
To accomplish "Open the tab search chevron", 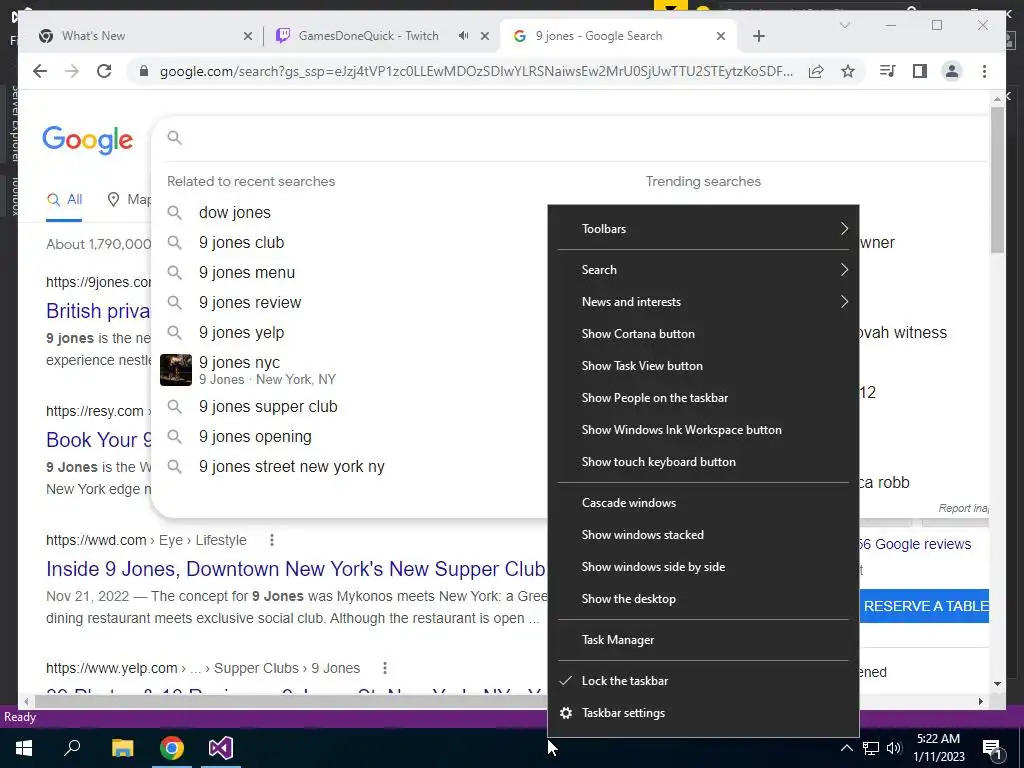I will (x=844, y=25).
